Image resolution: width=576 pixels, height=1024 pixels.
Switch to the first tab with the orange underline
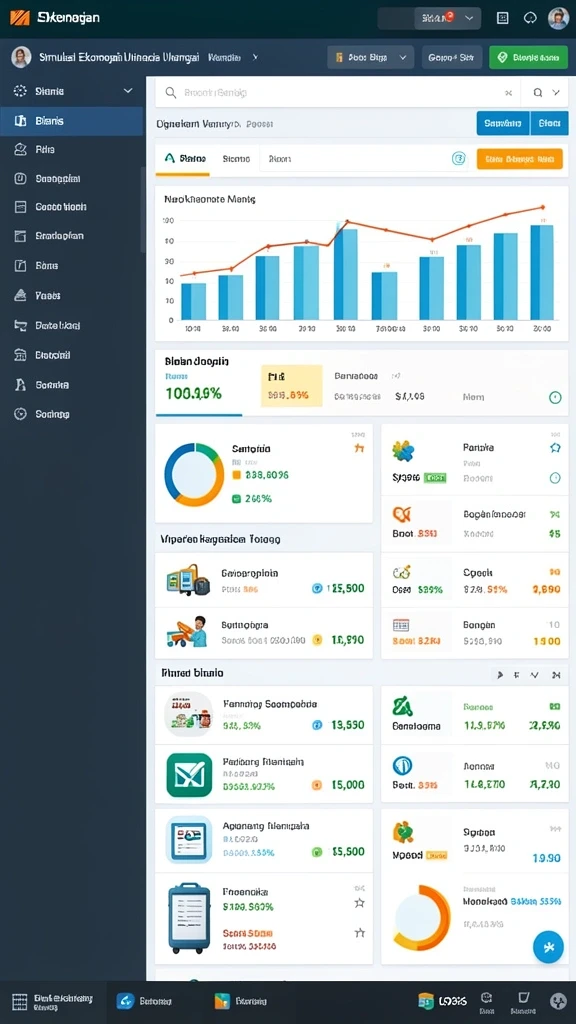[x=182, y=159]
